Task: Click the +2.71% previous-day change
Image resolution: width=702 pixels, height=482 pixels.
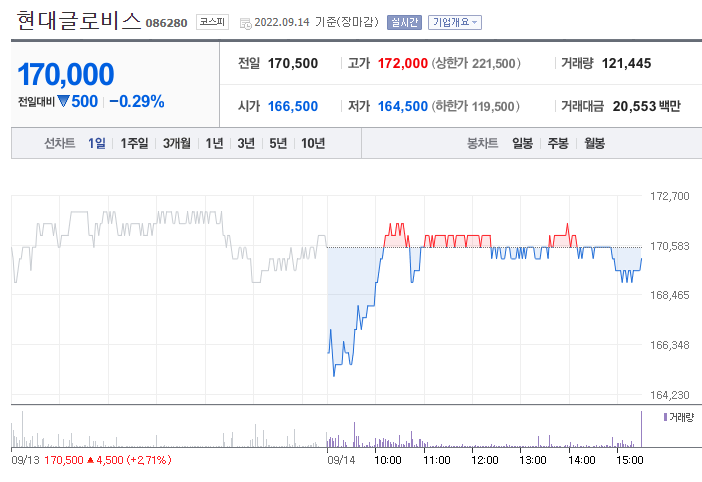Action: pos(149,460)
